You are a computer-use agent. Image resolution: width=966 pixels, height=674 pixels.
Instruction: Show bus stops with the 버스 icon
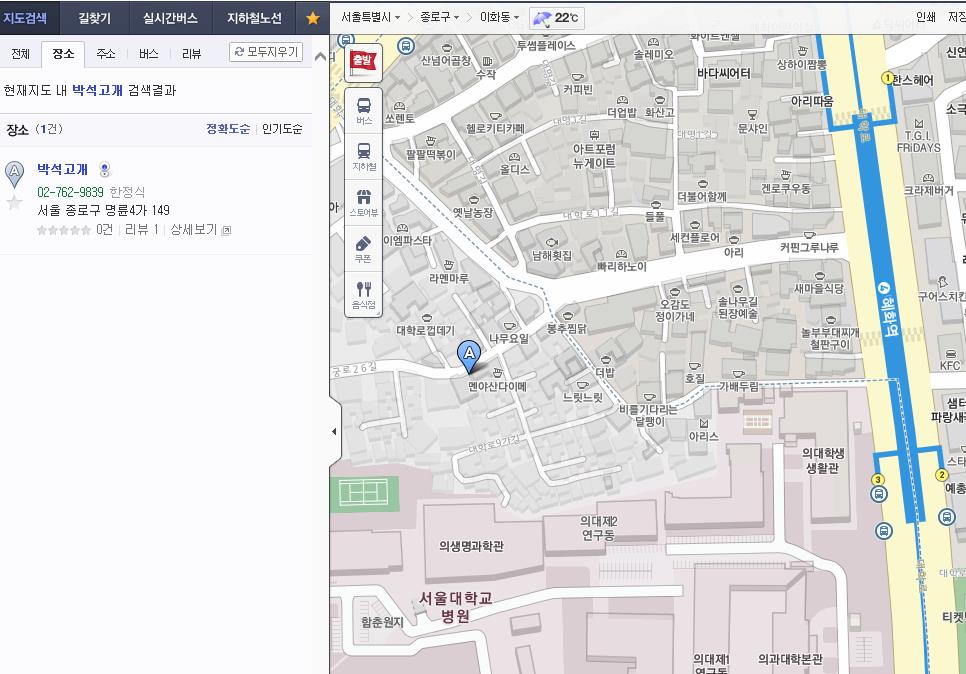coord(363,108)
